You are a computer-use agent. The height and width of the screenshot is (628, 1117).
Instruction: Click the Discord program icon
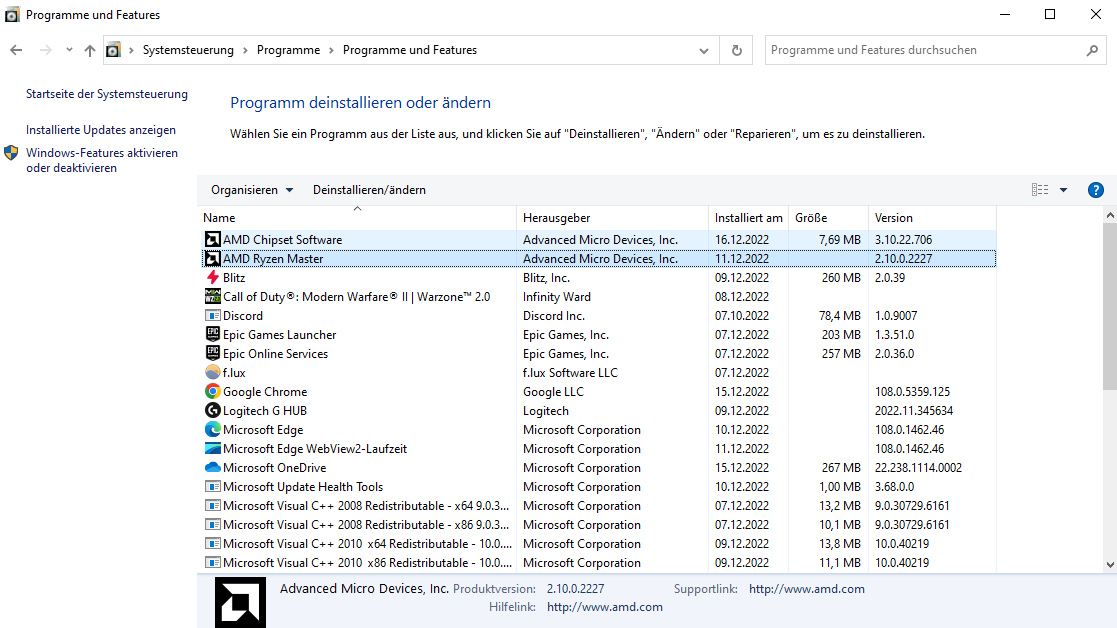212,316
